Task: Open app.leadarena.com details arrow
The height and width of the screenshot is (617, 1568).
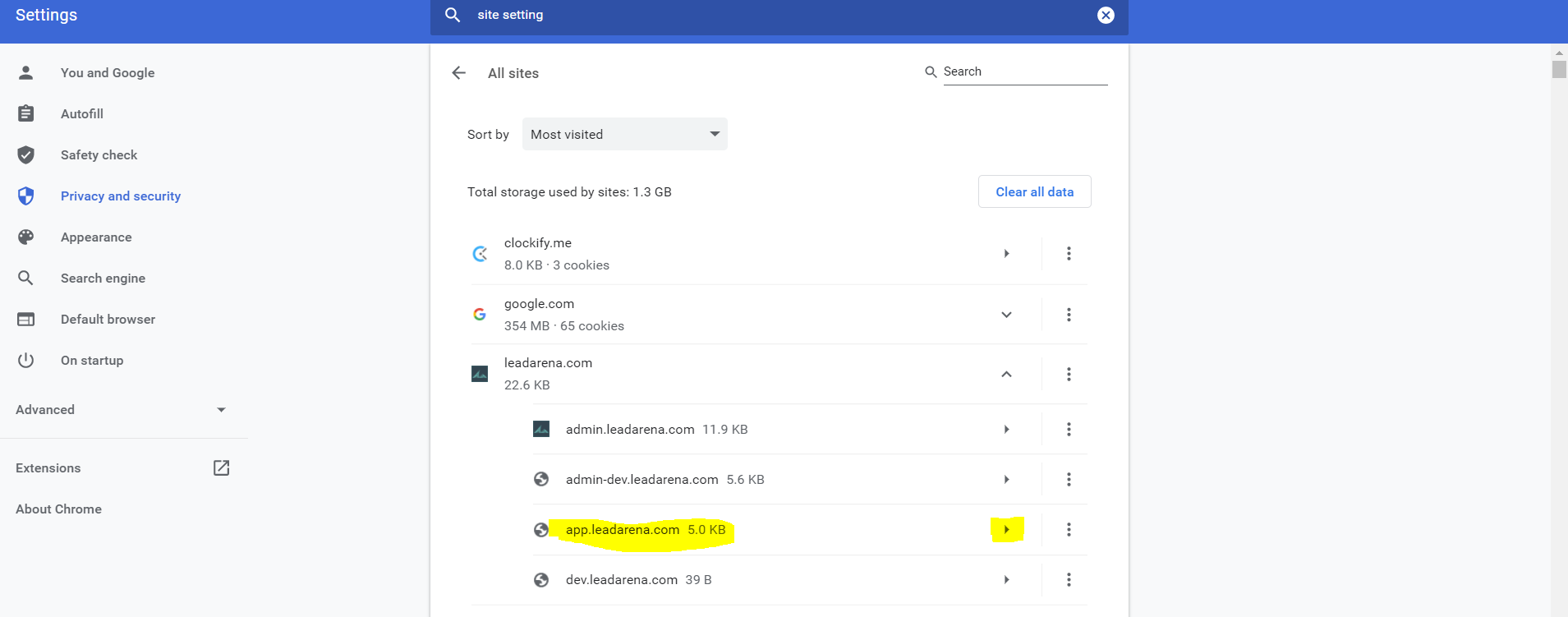Action: tap(1006, 530)
